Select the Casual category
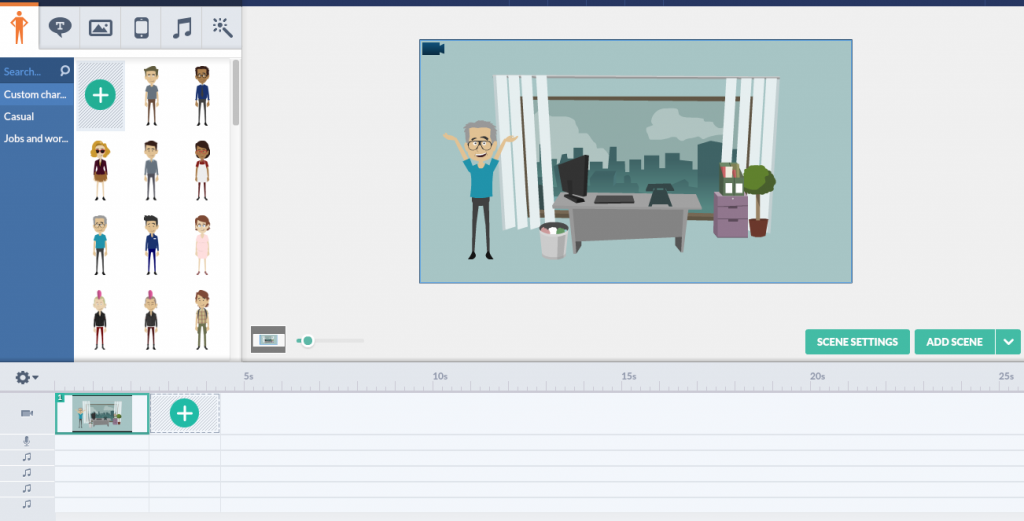 click(37, 116)
